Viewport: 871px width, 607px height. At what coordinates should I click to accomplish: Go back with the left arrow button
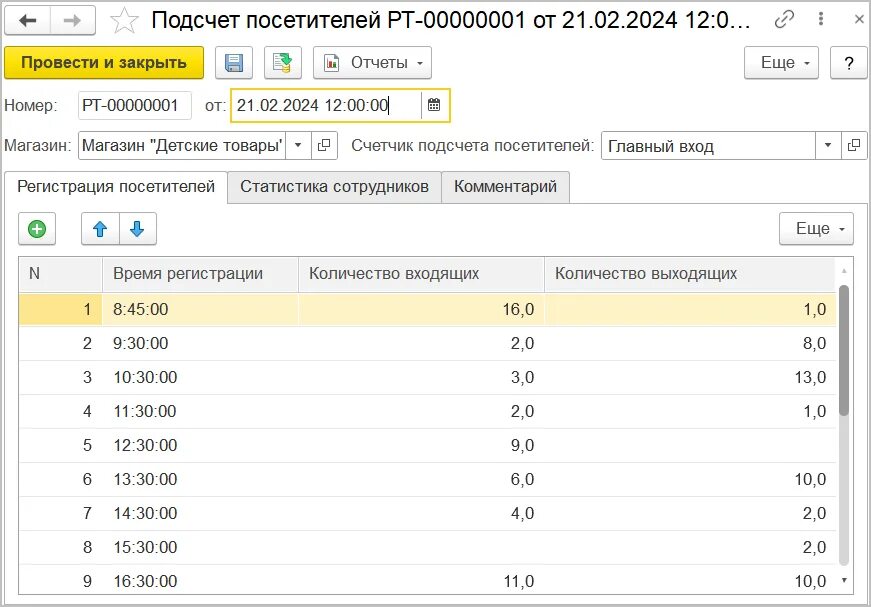click(28, 21)
